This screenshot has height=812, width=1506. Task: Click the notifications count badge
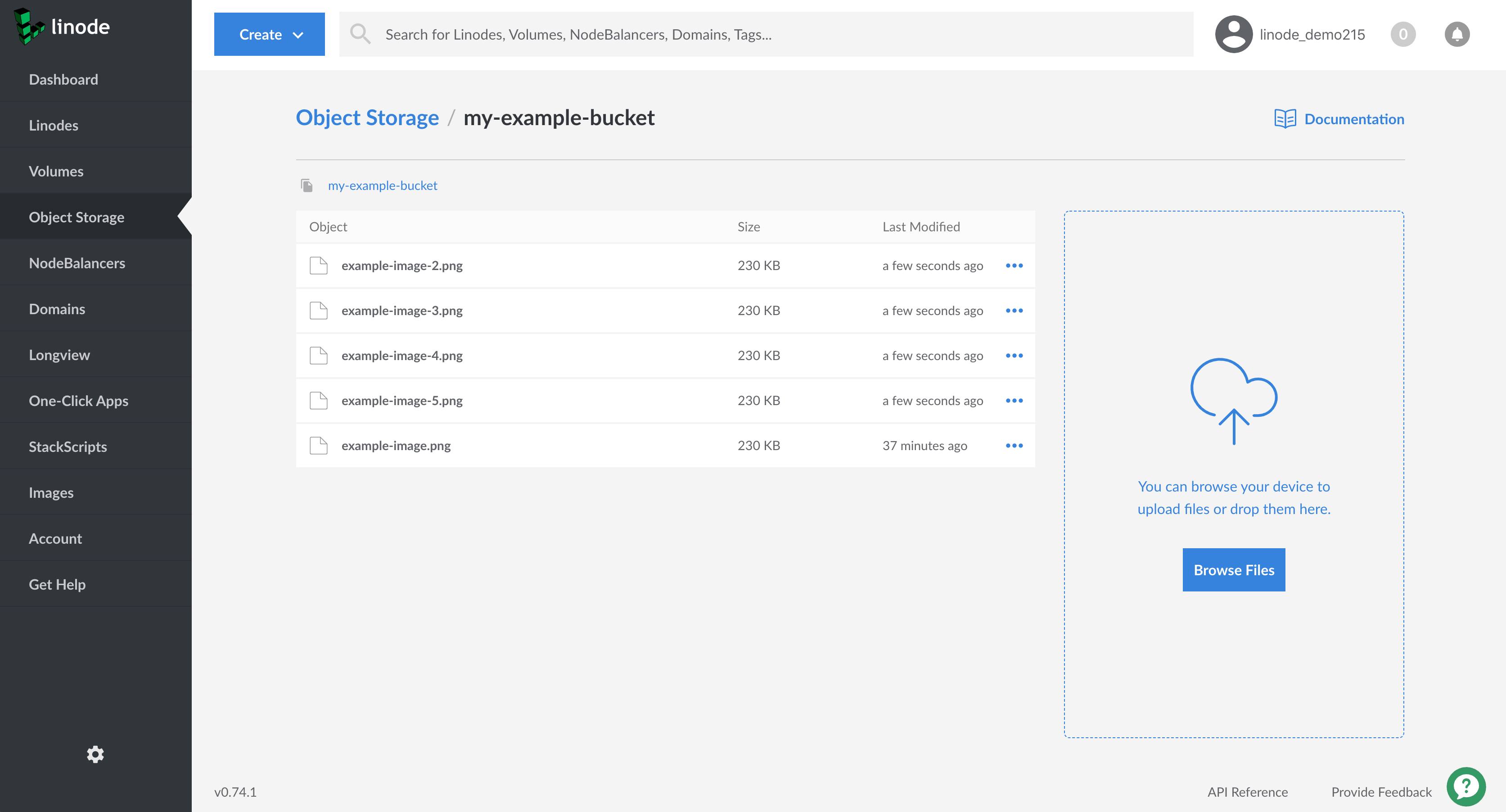point(1403,35)
